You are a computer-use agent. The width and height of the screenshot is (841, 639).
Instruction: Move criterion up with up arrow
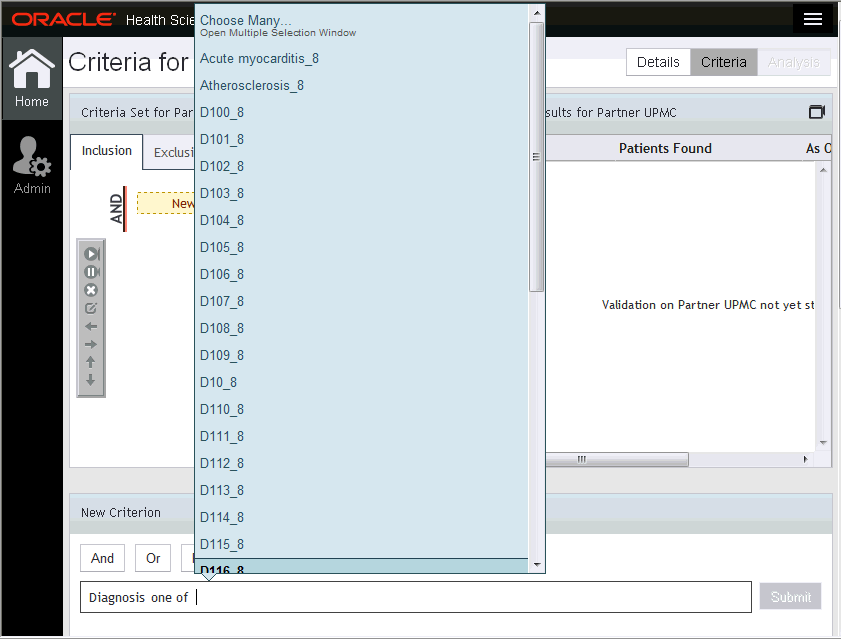[x=91, y=362]
